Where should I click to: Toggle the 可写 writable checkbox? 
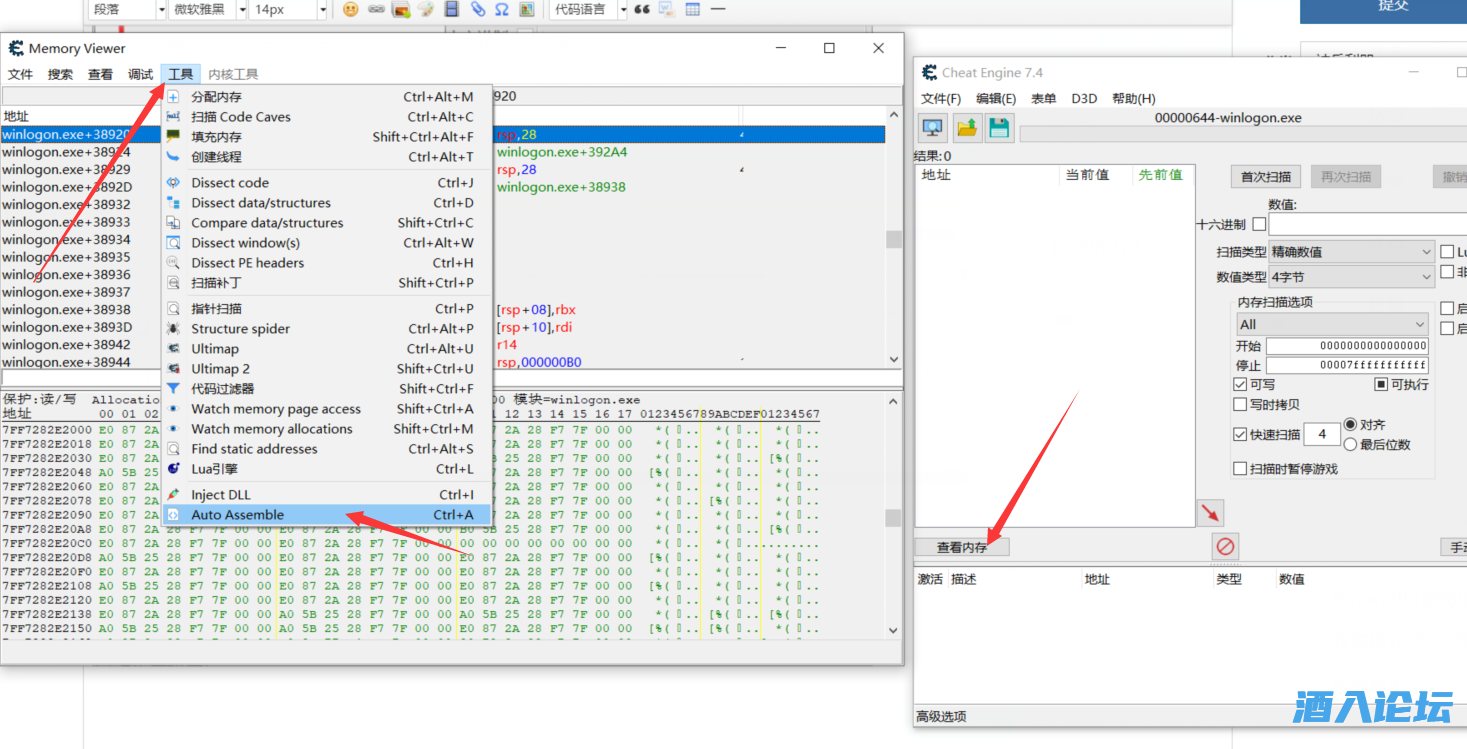[x=1240, y=385]
